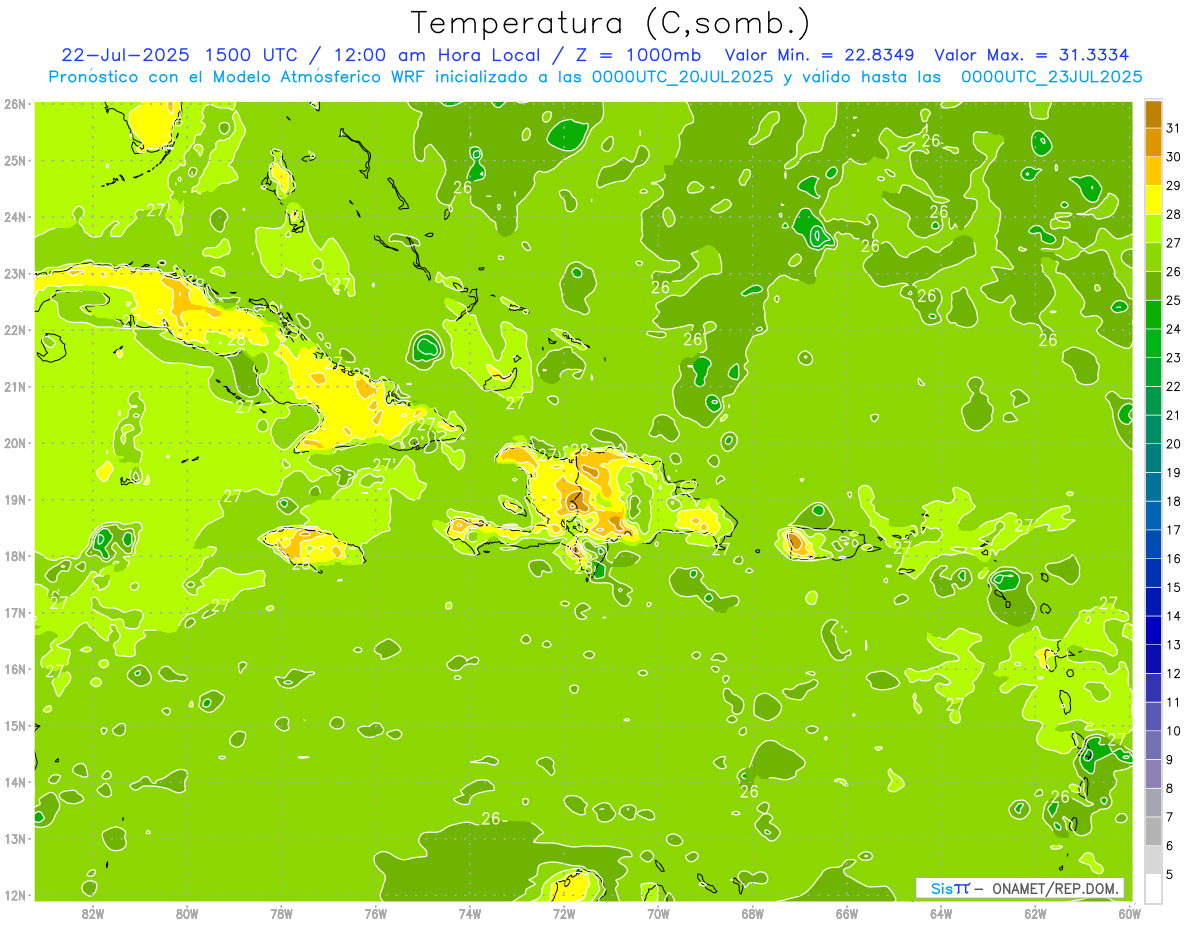
Task: Click longitude axis label "76W"
Action: 376,913
